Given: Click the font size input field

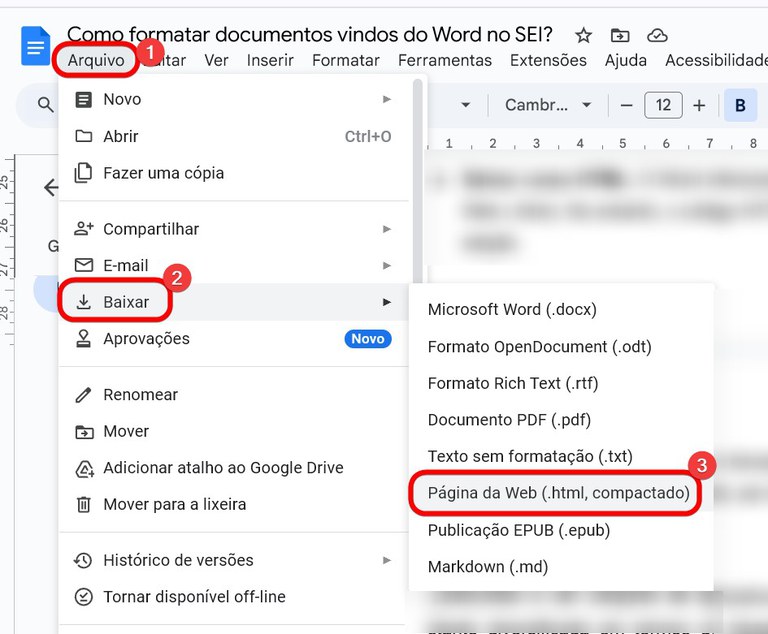Looking at the screenshot, I should coord(663,105).
